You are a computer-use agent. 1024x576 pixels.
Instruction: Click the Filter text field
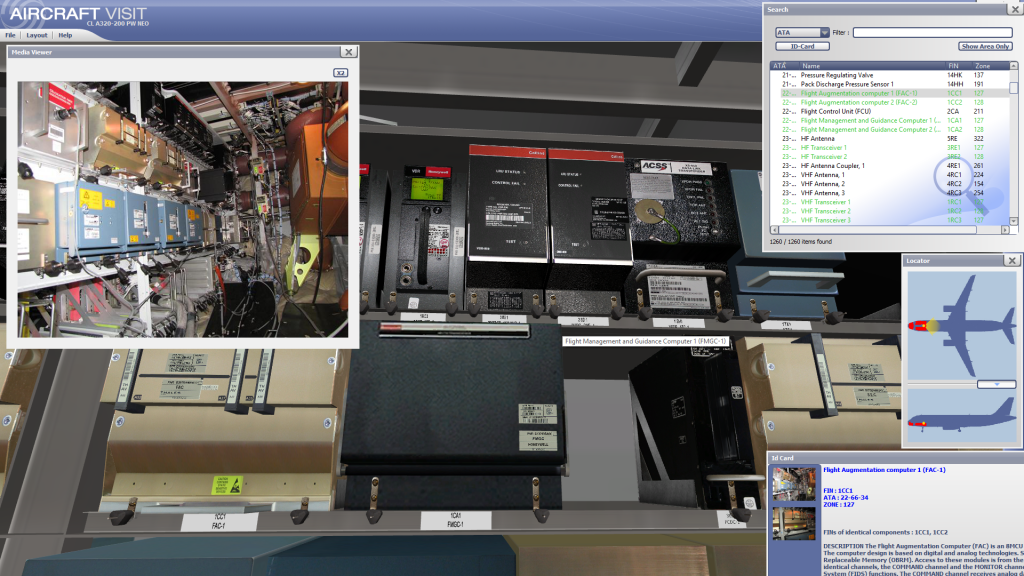pyautogui.click(x=933, y=32)
